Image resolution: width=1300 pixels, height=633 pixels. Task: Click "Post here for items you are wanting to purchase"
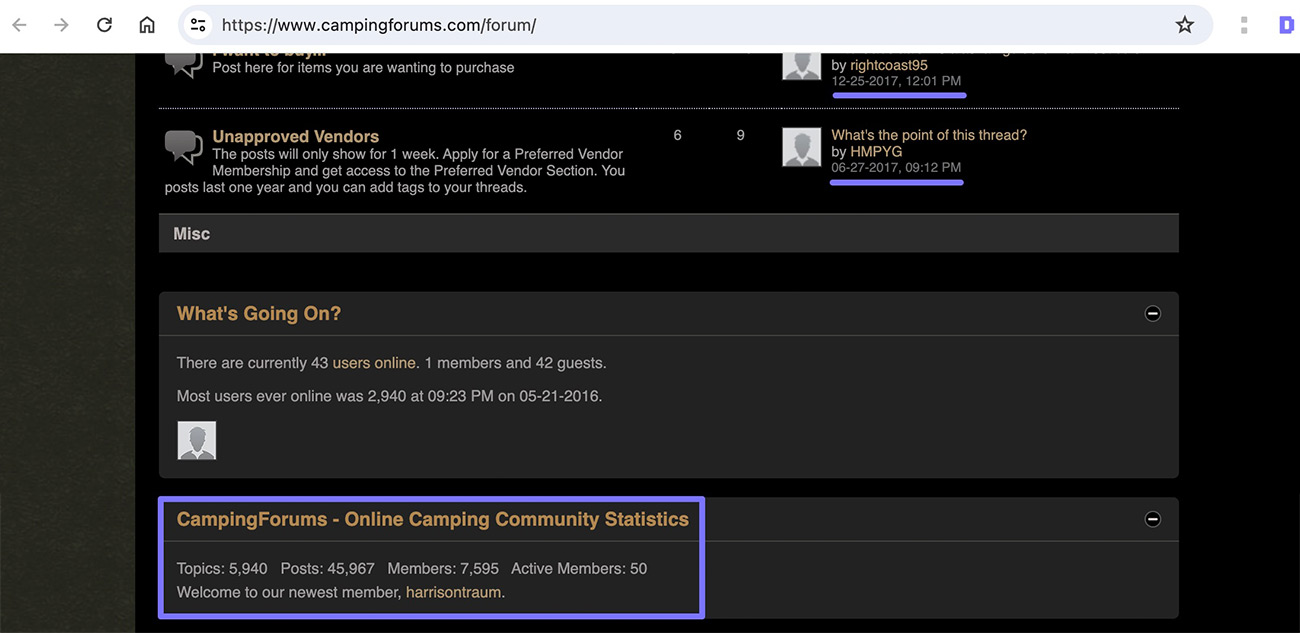pyautogui.click(x=364, y=68)
